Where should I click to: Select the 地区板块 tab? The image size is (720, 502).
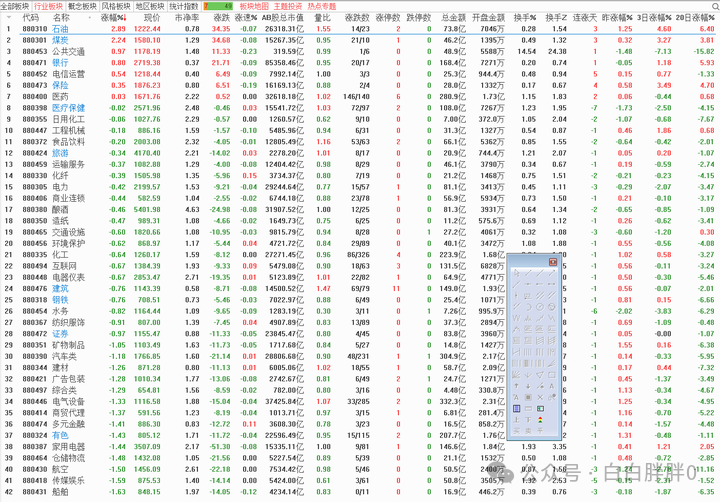[x=150, y=6]
